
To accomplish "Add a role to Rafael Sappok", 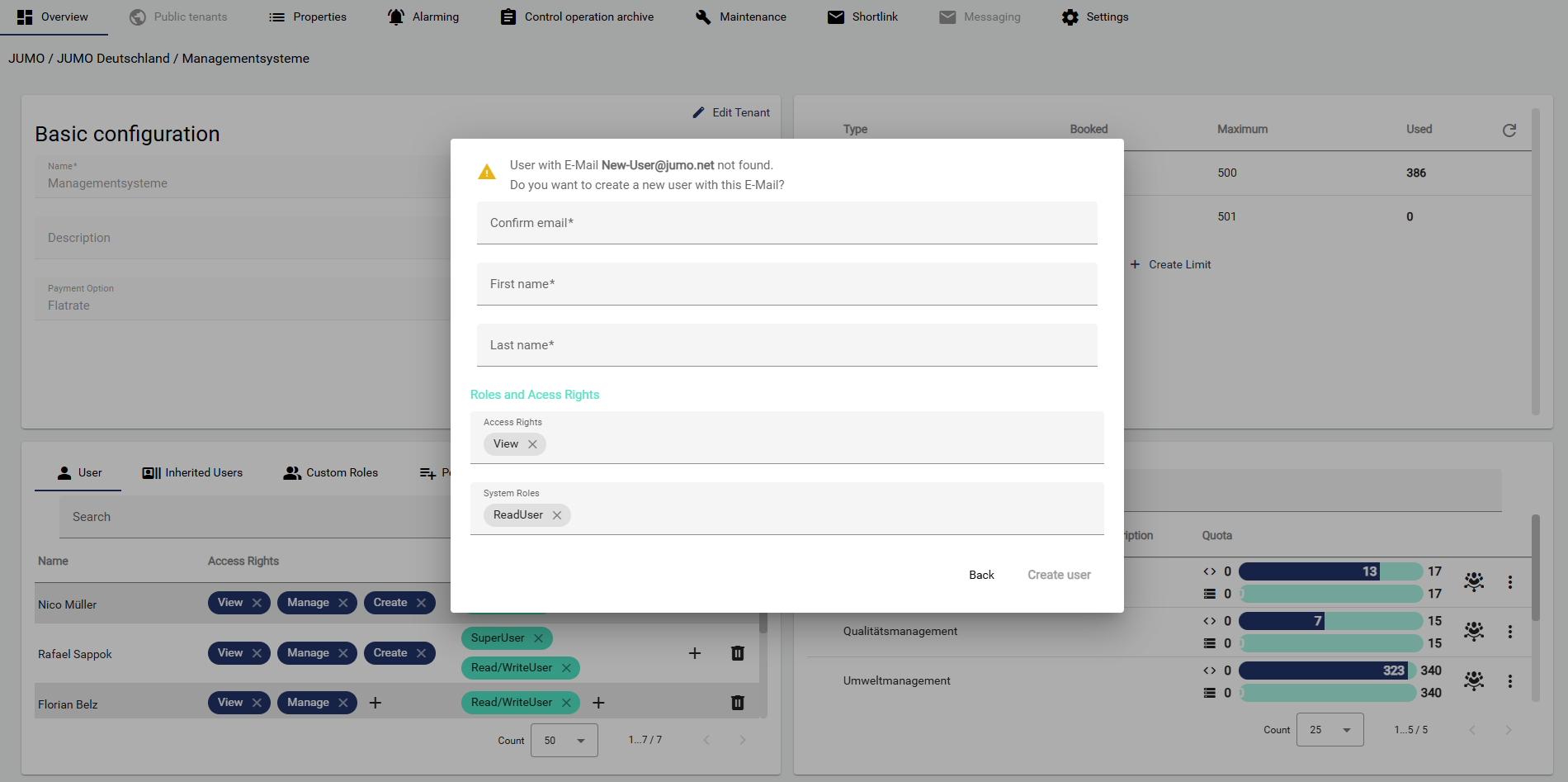I will 694,653.
